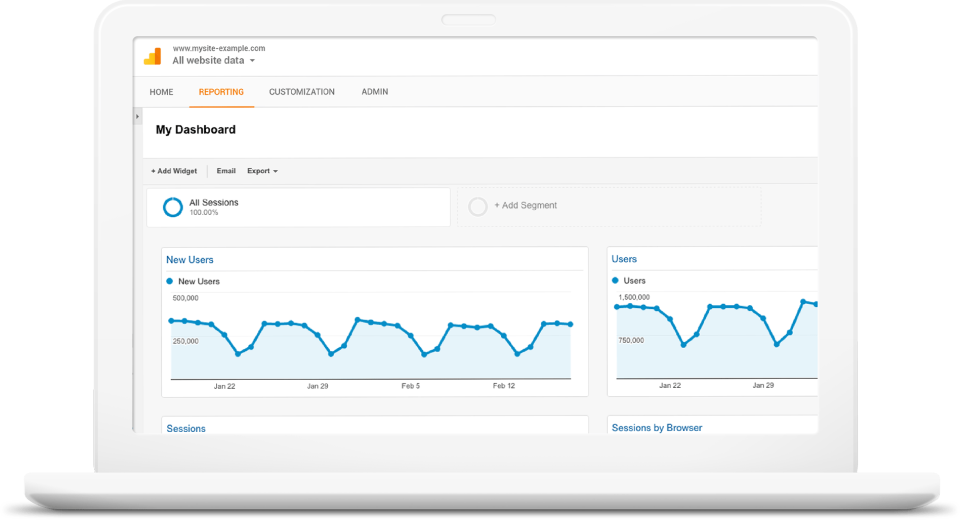Click the 250,000 axis label in New Users
Image resolution: width=960 pixels, height=520 pixels.
tap(186, 341)
